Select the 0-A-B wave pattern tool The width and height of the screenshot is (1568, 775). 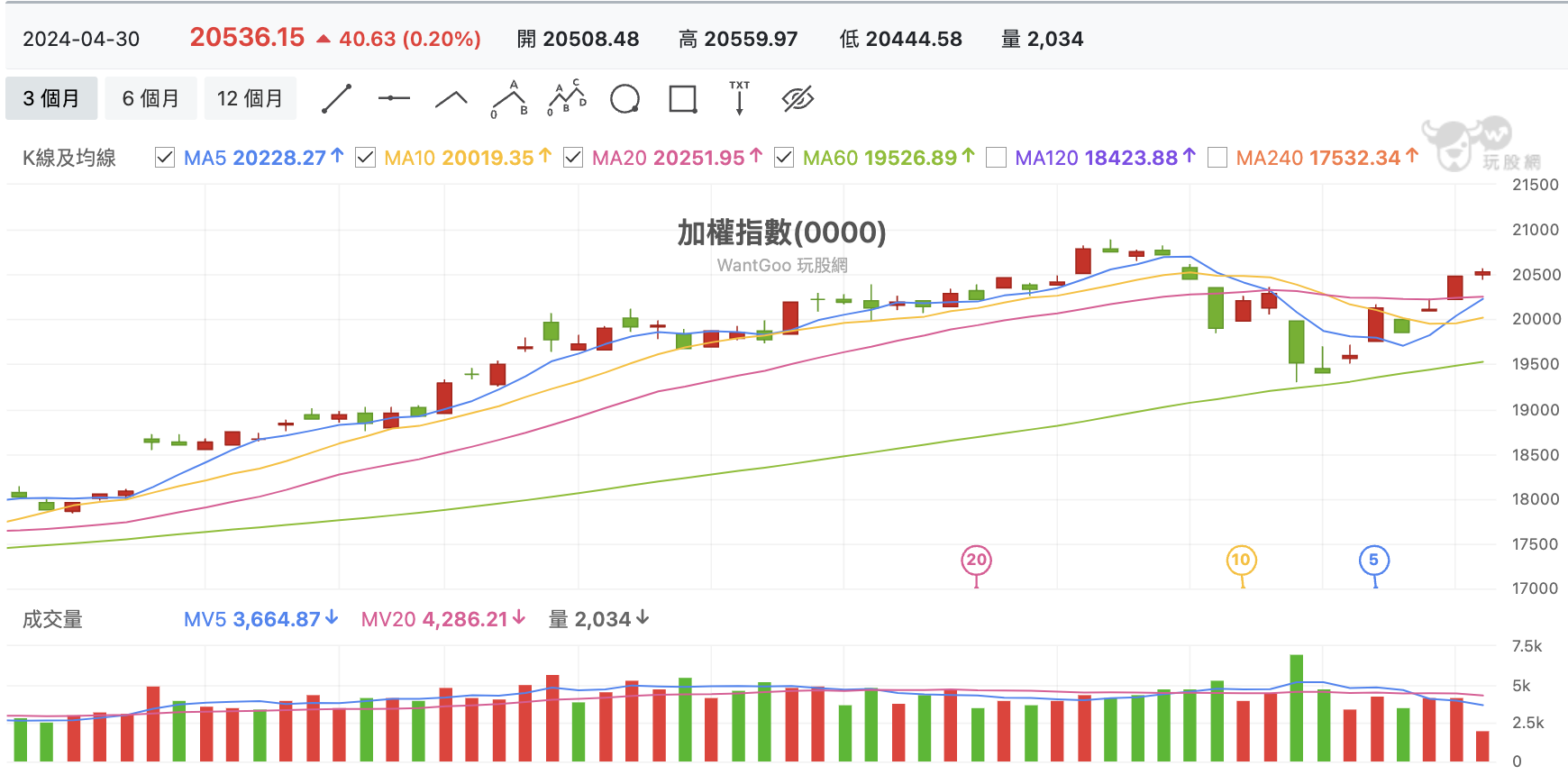tap(509, 99)
